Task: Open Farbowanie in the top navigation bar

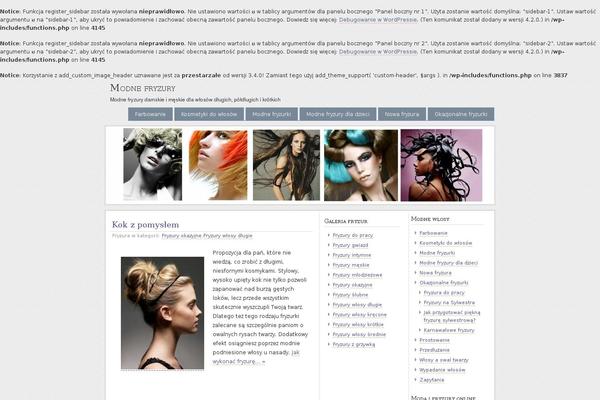Action: 150,114
